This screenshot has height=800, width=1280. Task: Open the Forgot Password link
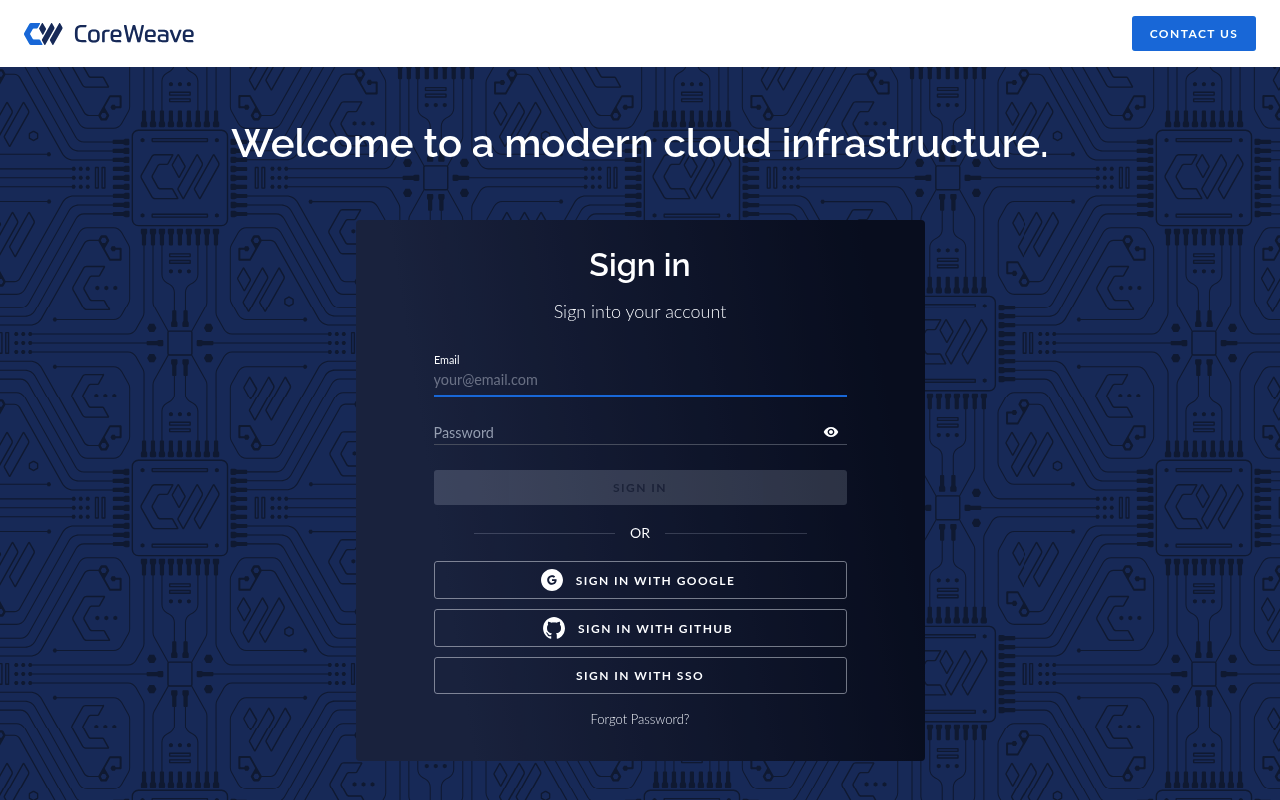[640, 719]
